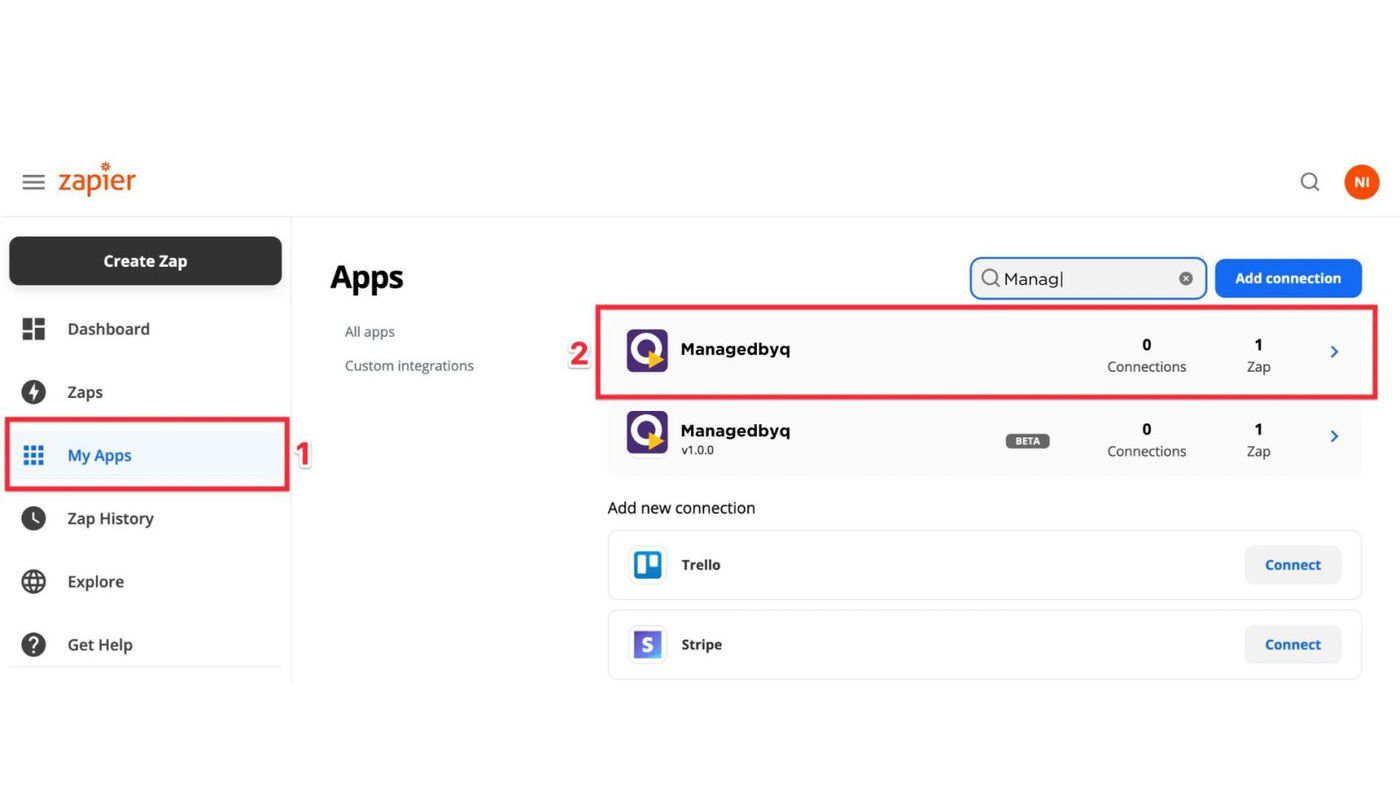Click the search magnifier icon in header
This screenshot has width=1400, height=787.
[1309, 182]
